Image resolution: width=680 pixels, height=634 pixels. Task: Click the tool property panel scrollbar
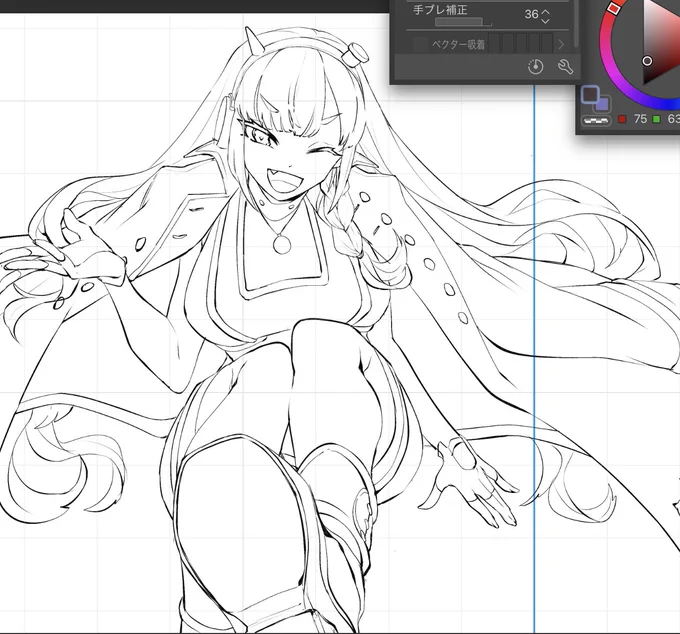(576, 24)
